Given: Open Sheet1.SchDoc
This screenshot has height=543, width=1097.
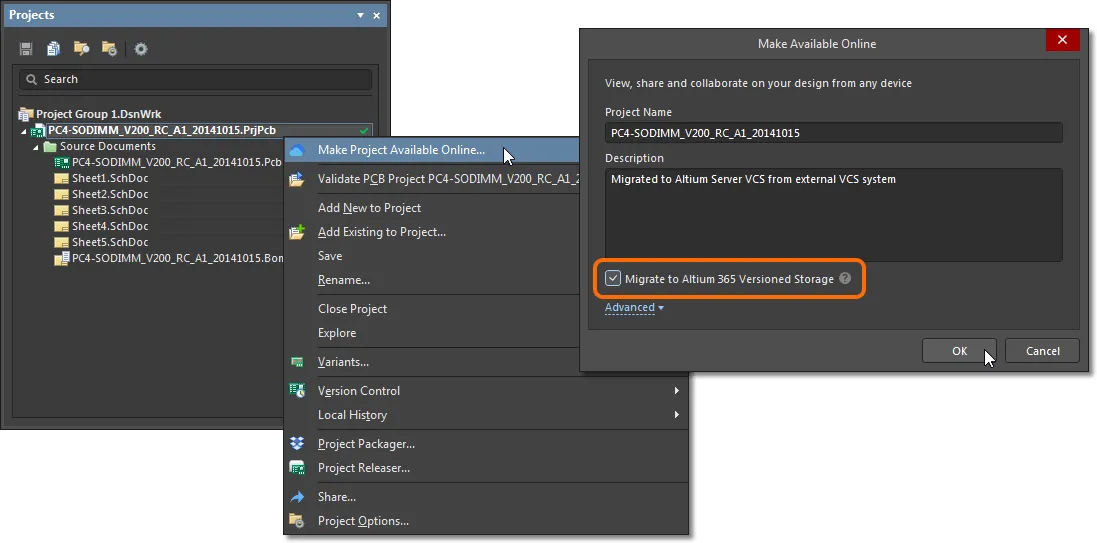Looking at the screenshot, I should point(110,178).
